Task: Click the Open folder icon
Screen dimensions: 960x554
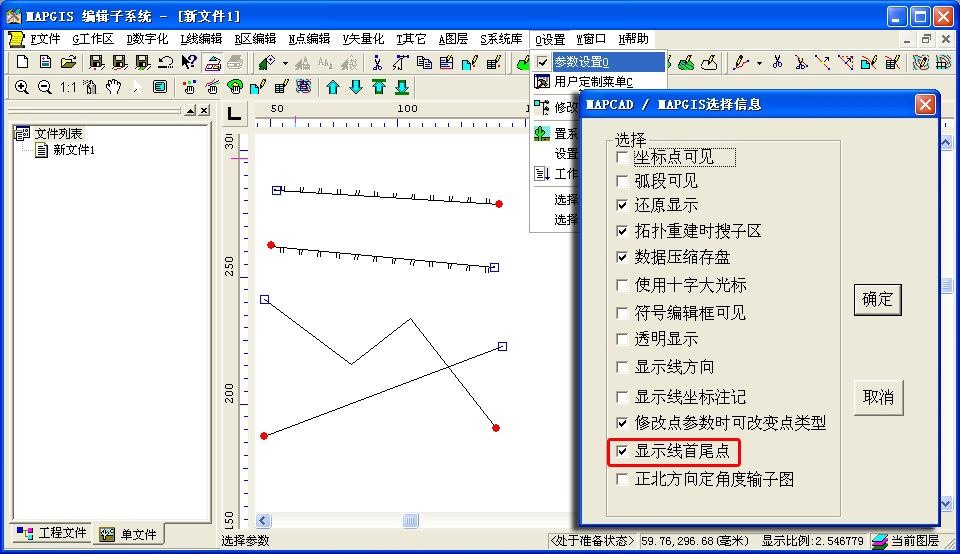Action: [x=69, y=62]
